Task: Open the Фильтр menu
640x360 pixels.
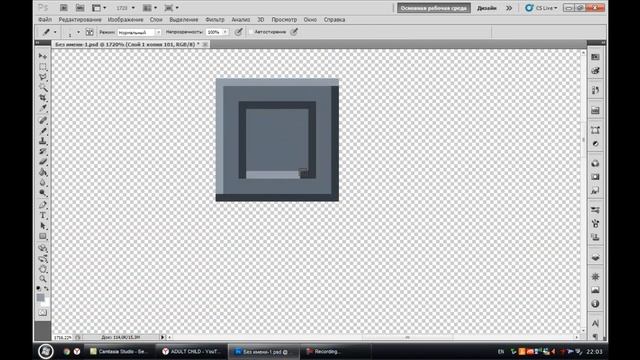Action: coord(215,20)
